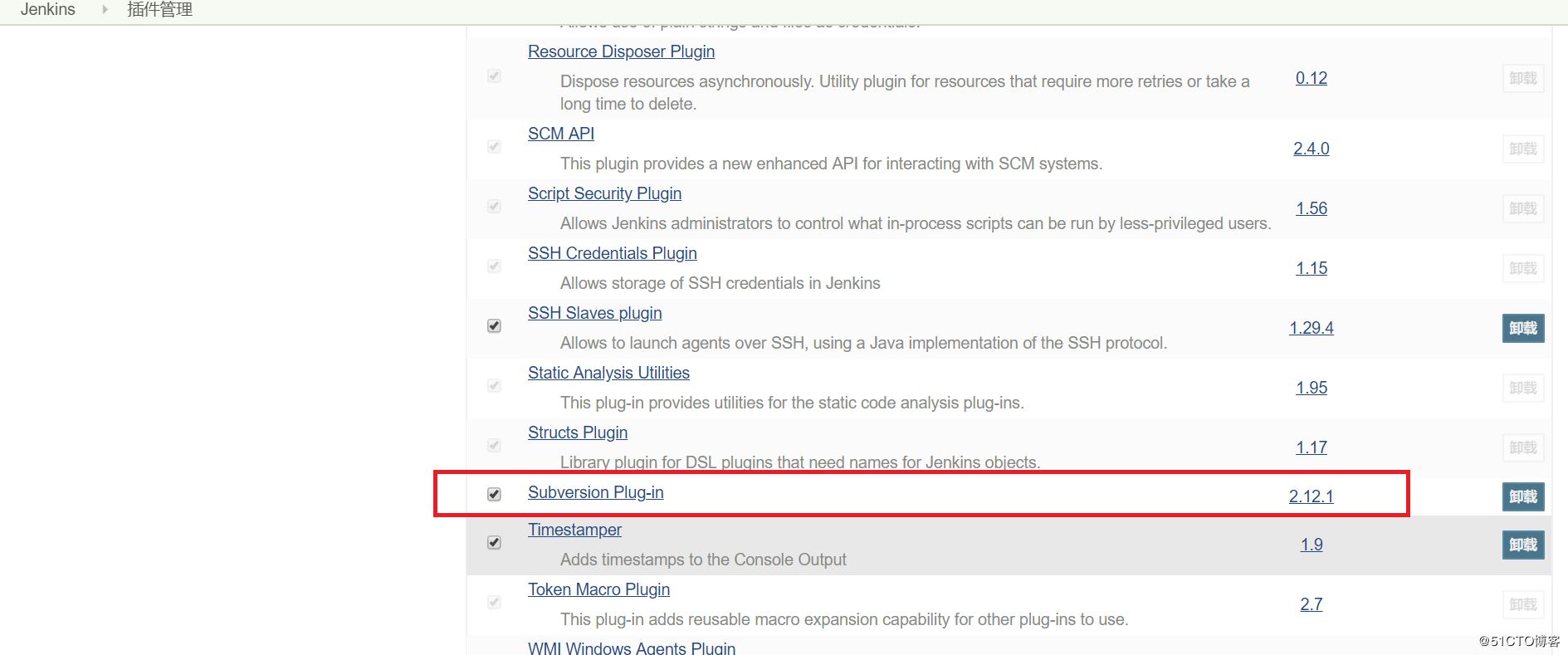Open Timestamper version 1.9 link
The width and height of the screenshot is (1568, 655).
pyautogui.click(x=1311, y=545)
